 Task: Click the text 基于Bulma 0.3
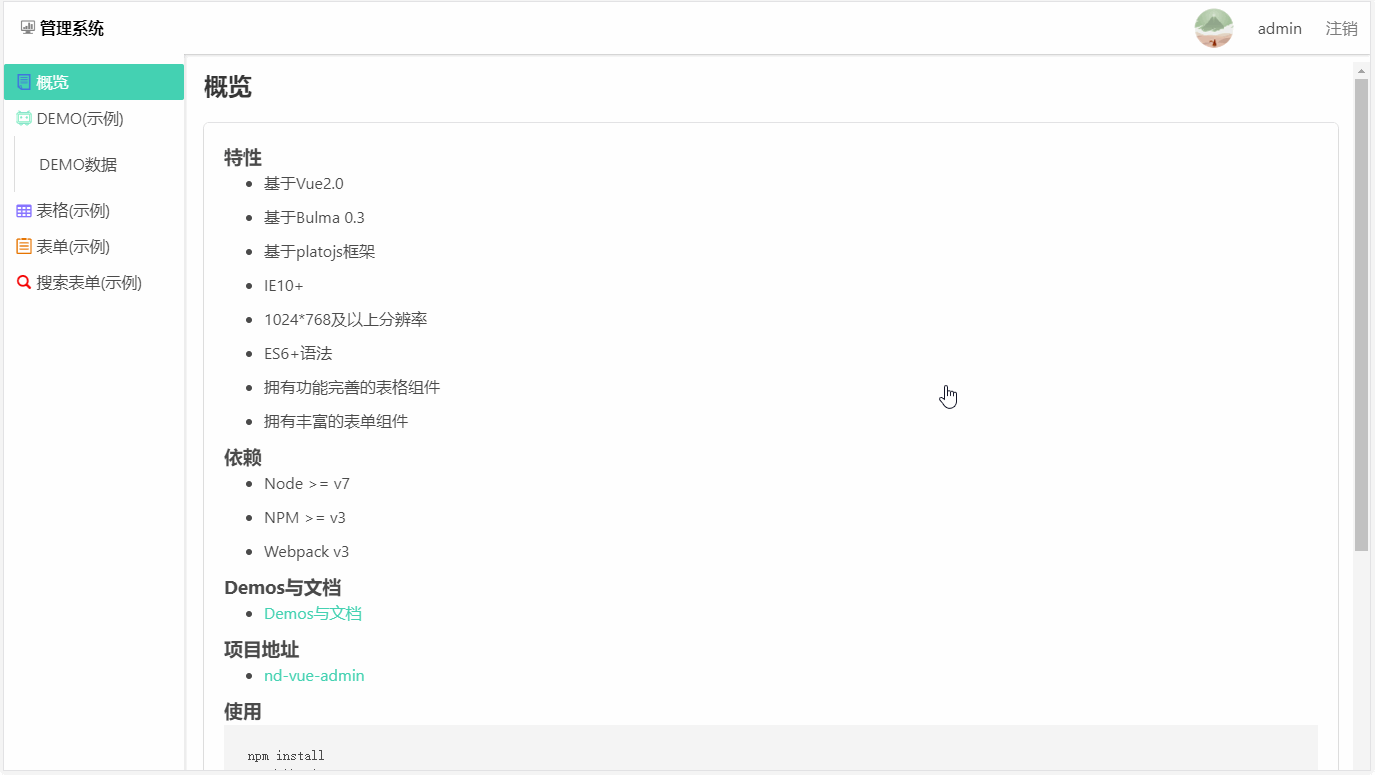pos(314,217)
